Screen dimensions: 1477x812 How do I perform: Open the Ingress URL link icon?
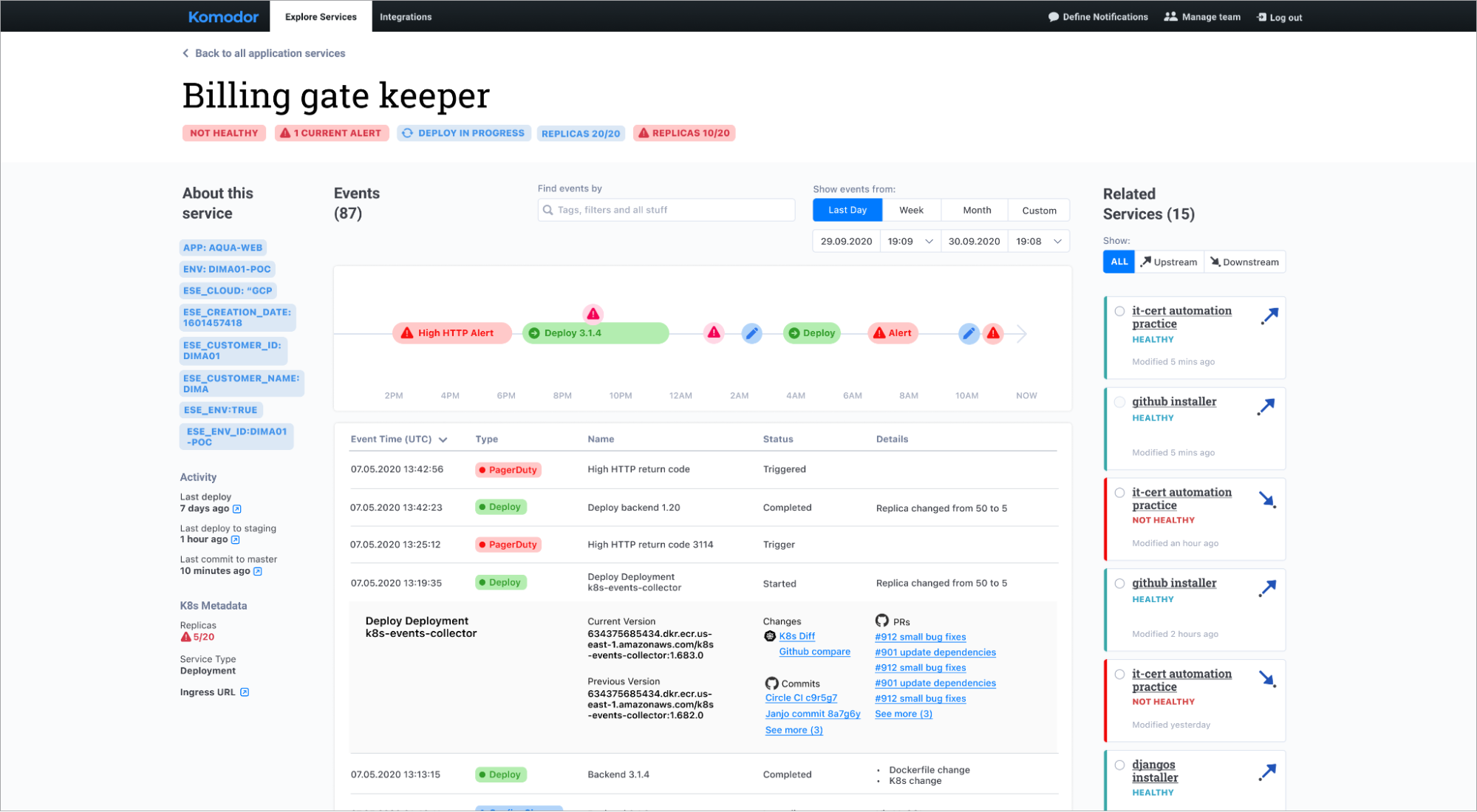(x=245, y=692)
